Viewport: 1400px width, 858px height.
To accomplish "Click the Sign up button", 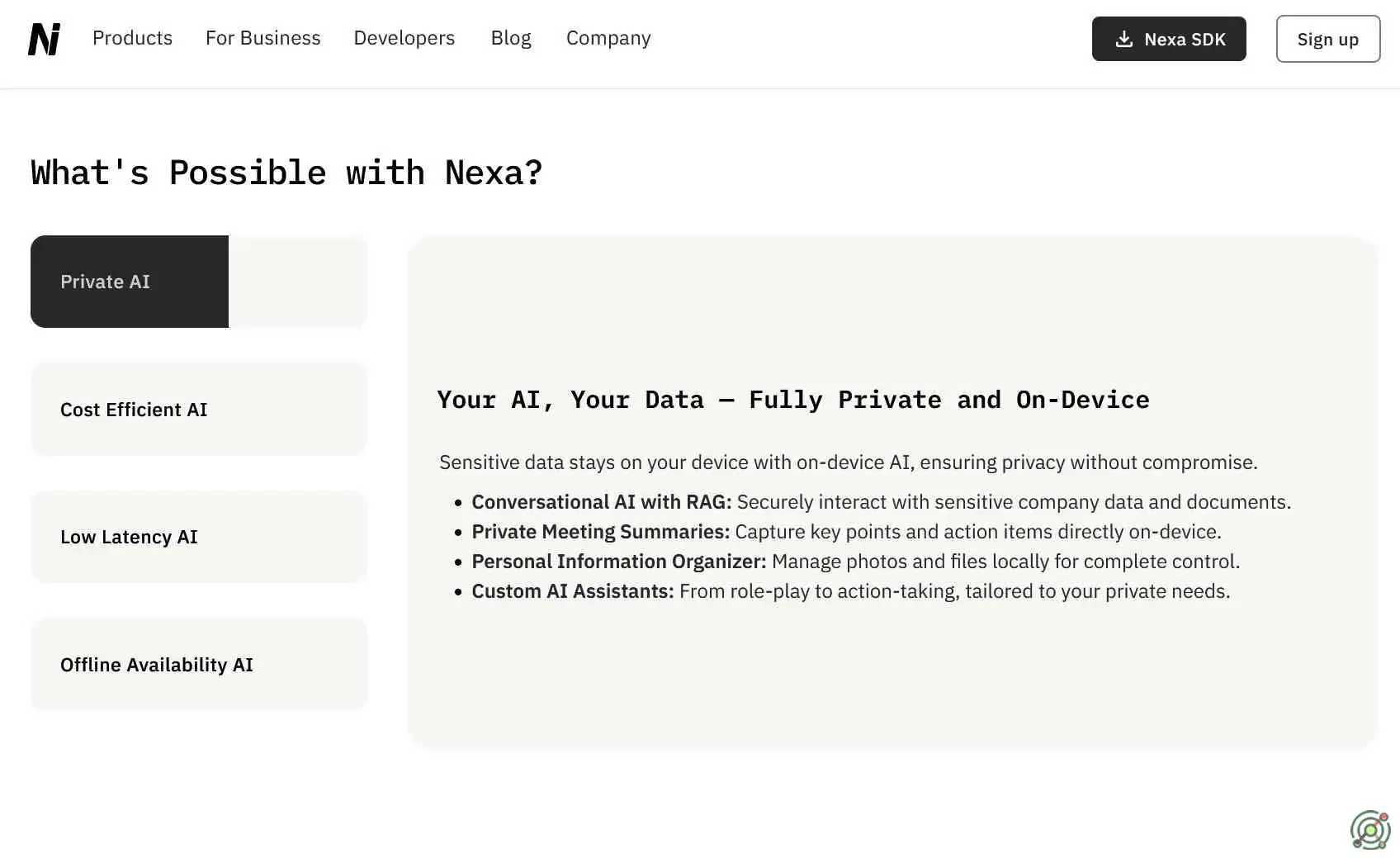I will [x=1327, y=39].
